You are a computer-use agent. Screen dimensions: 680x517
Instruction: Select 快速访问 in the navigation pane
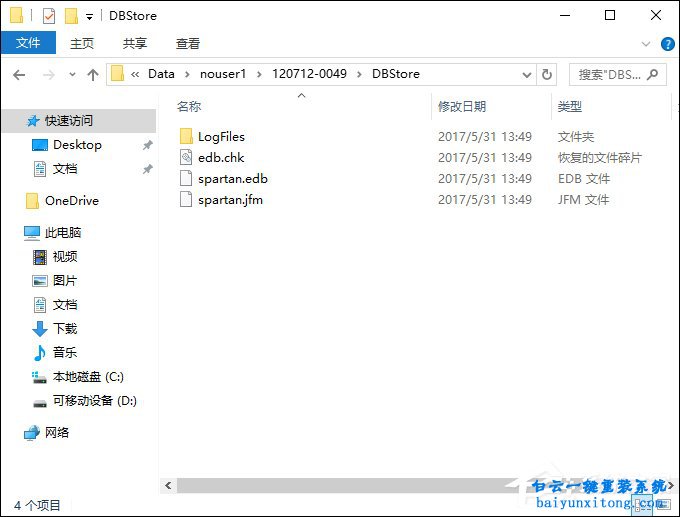(79, 121)
